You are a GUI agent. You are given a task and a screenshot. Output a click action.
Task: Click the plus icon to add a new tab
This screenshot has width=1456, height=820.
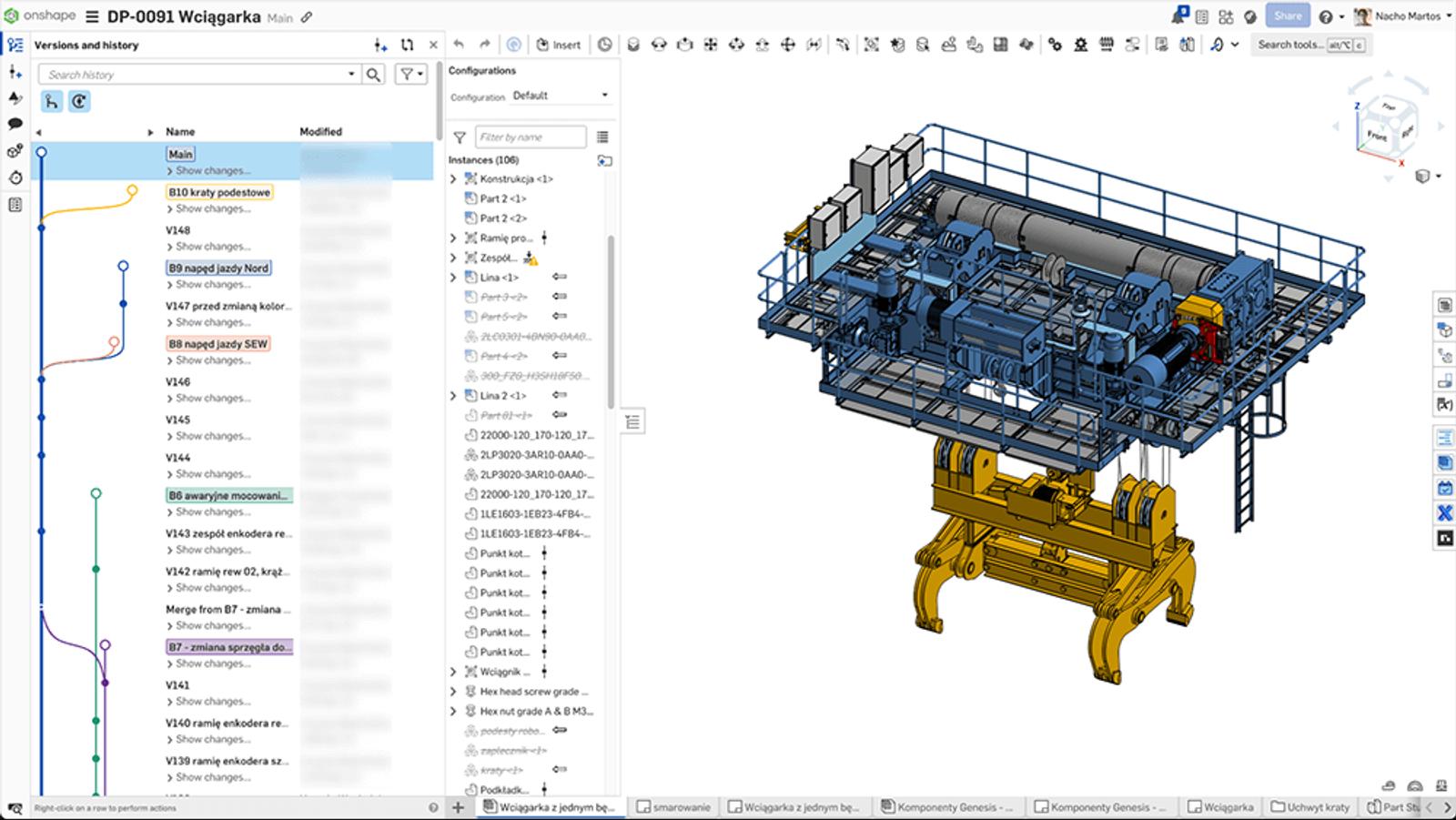tap(459, 807)
